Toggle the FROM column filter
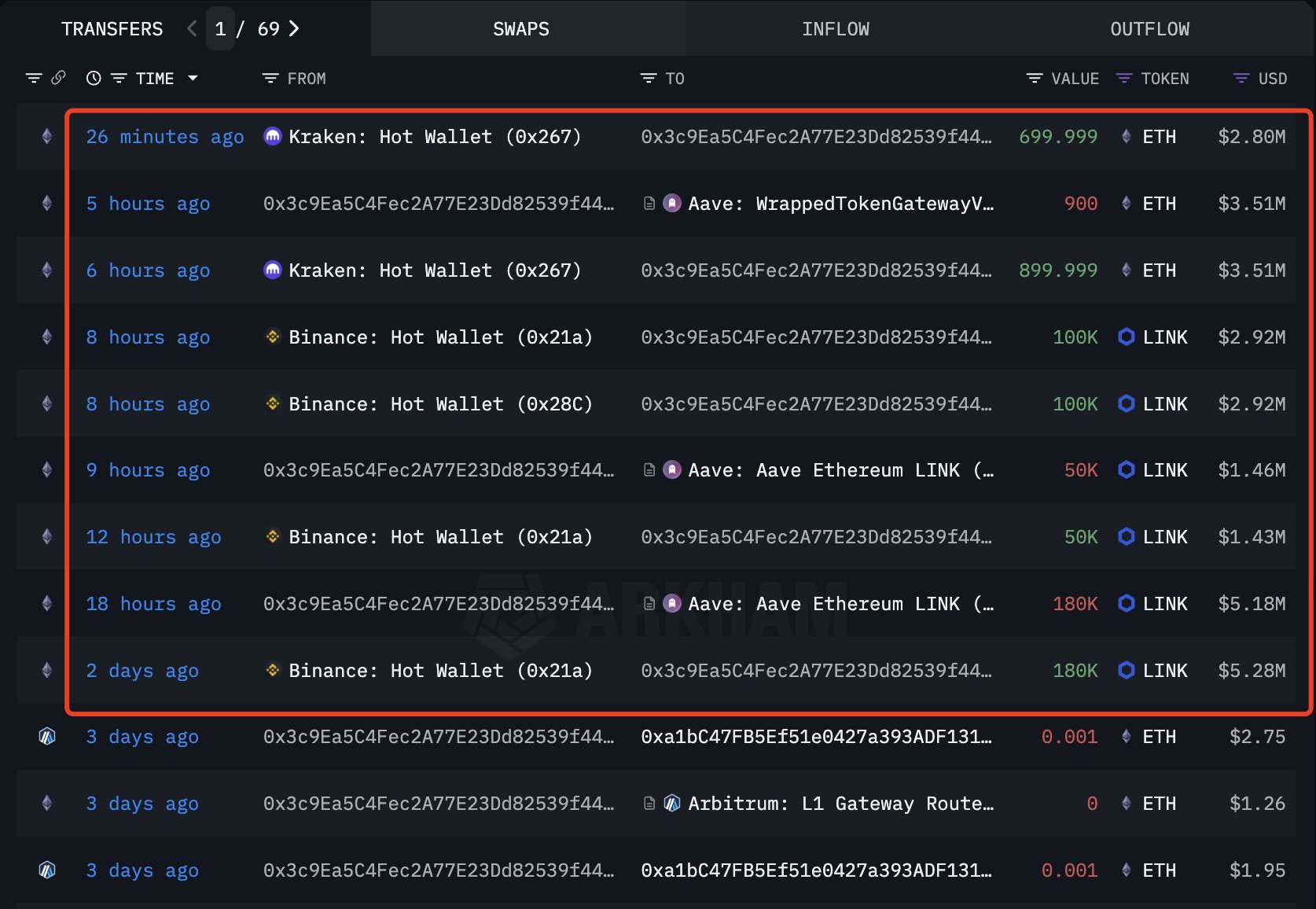Image resolution: width=1316 pixels, height=909 pixels. [270, 79]
